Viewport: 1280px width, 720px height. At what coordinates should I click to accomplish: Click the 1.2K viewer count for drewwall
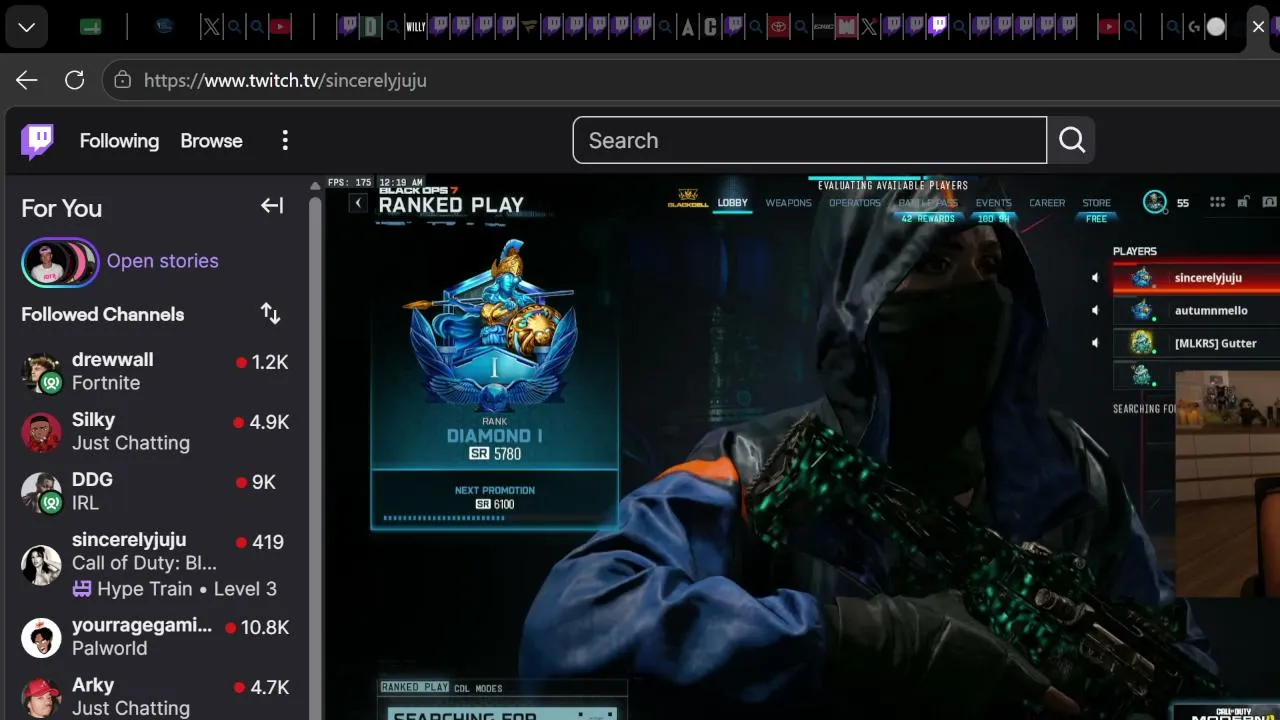point(270,362)
